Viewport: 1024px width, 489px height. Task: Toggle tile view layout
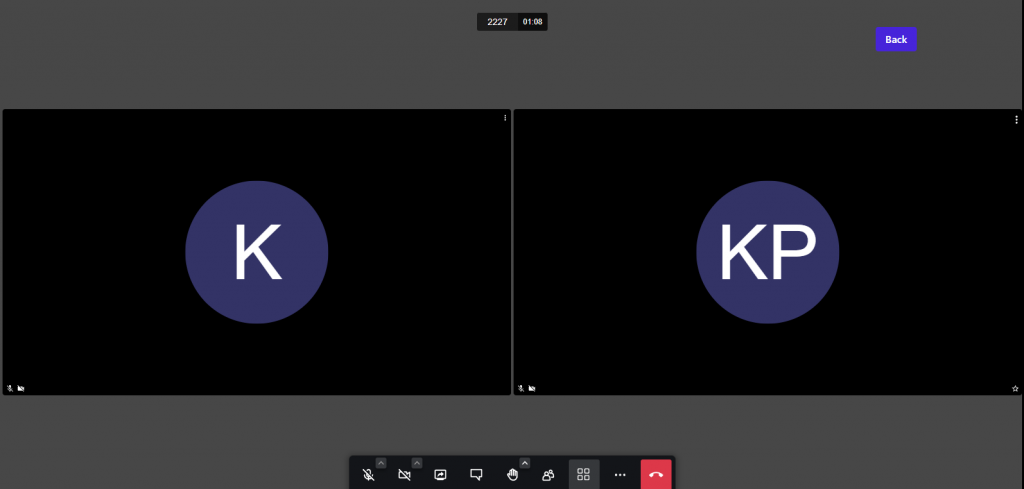(x=584, y=475)
